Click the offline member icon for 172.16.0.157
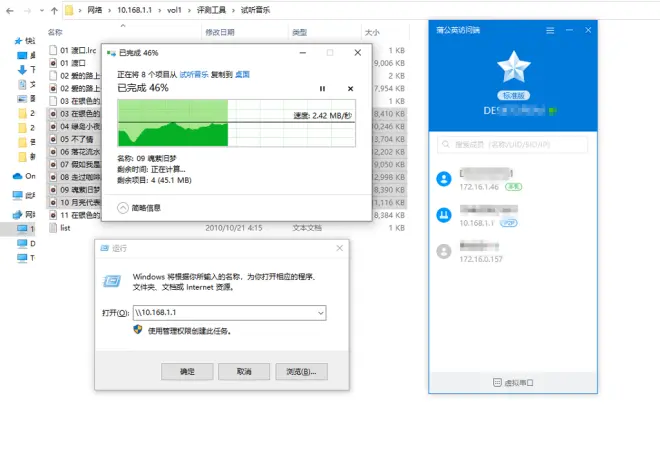 pyautogui.click(x=444, y=251)
